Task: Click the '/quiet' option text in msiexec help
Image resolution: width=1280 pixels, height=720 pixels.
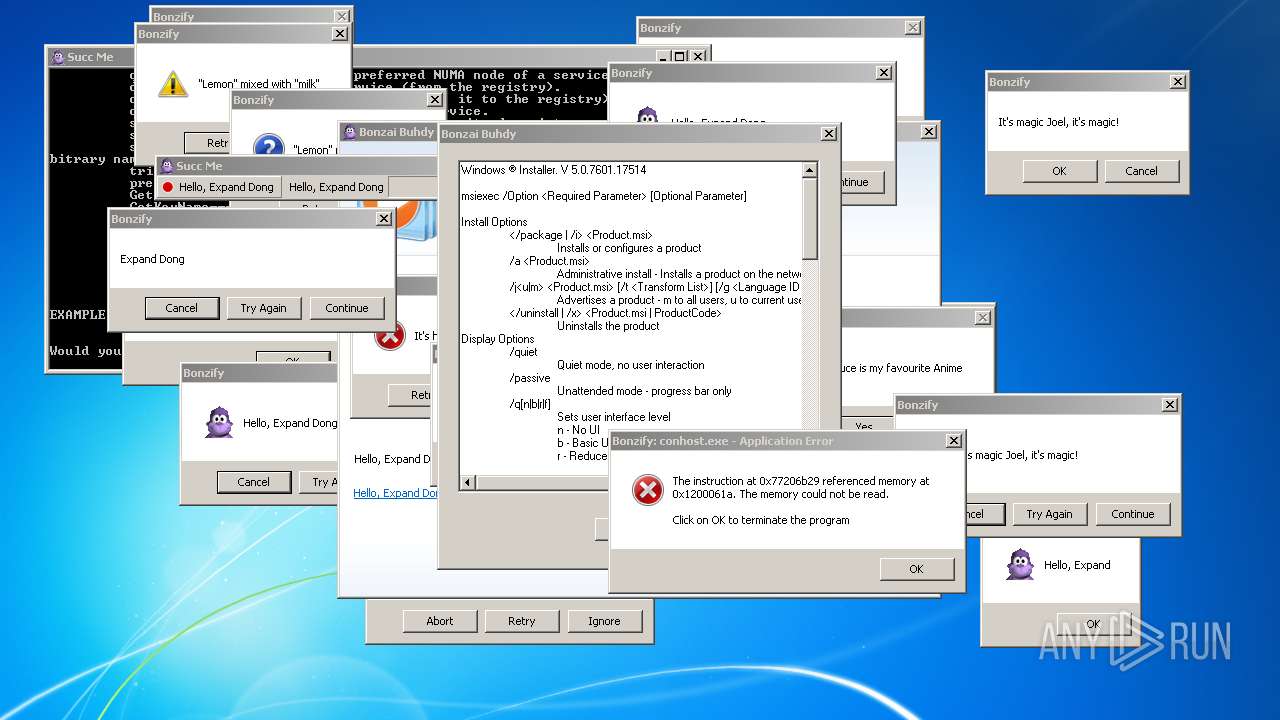Action: [523, 352]
